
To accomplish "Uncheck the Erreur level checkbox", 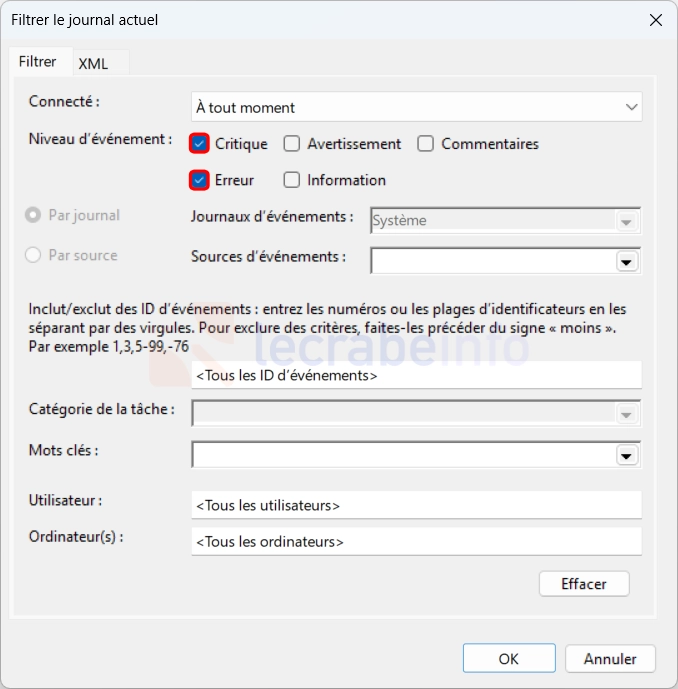I will tap(199, 180).
